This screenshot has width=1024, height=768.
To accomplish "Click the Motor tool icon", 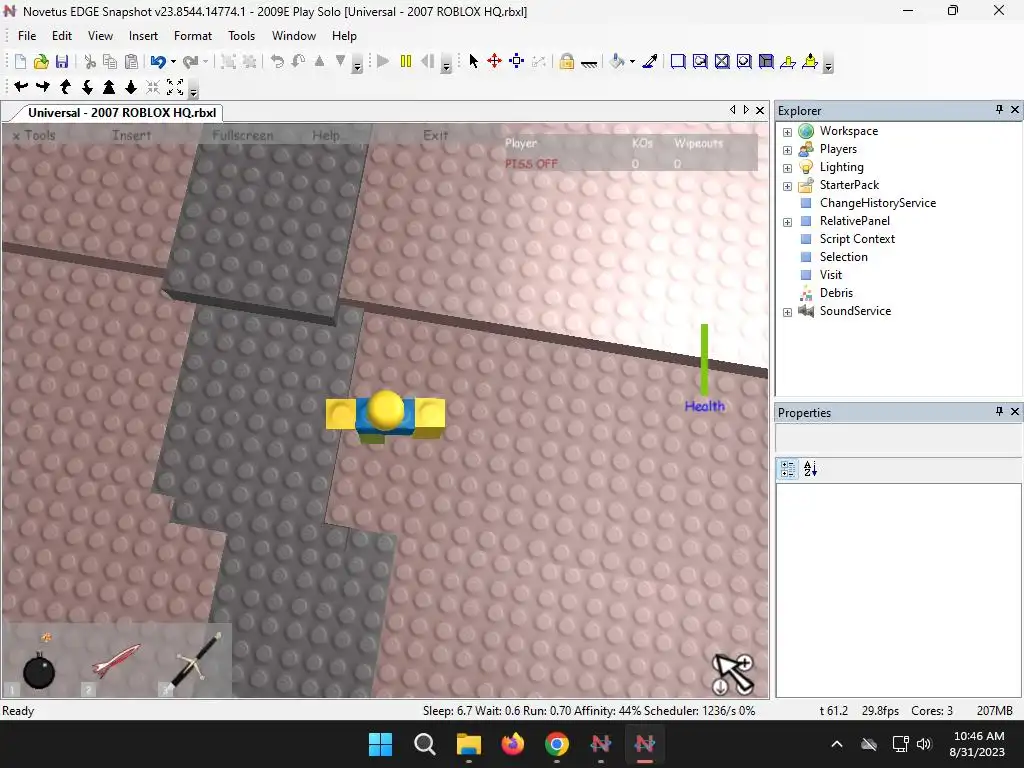I will click(x=810, y=61).
